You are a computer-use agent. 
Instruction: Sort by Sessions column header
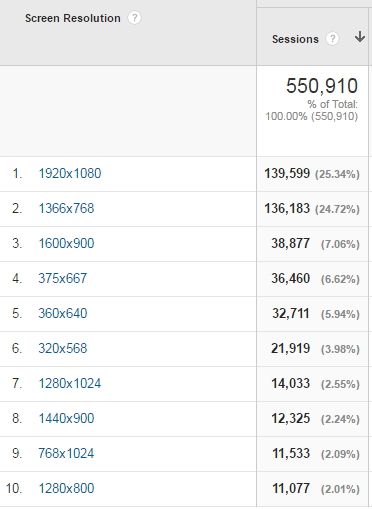pos(295,39)
